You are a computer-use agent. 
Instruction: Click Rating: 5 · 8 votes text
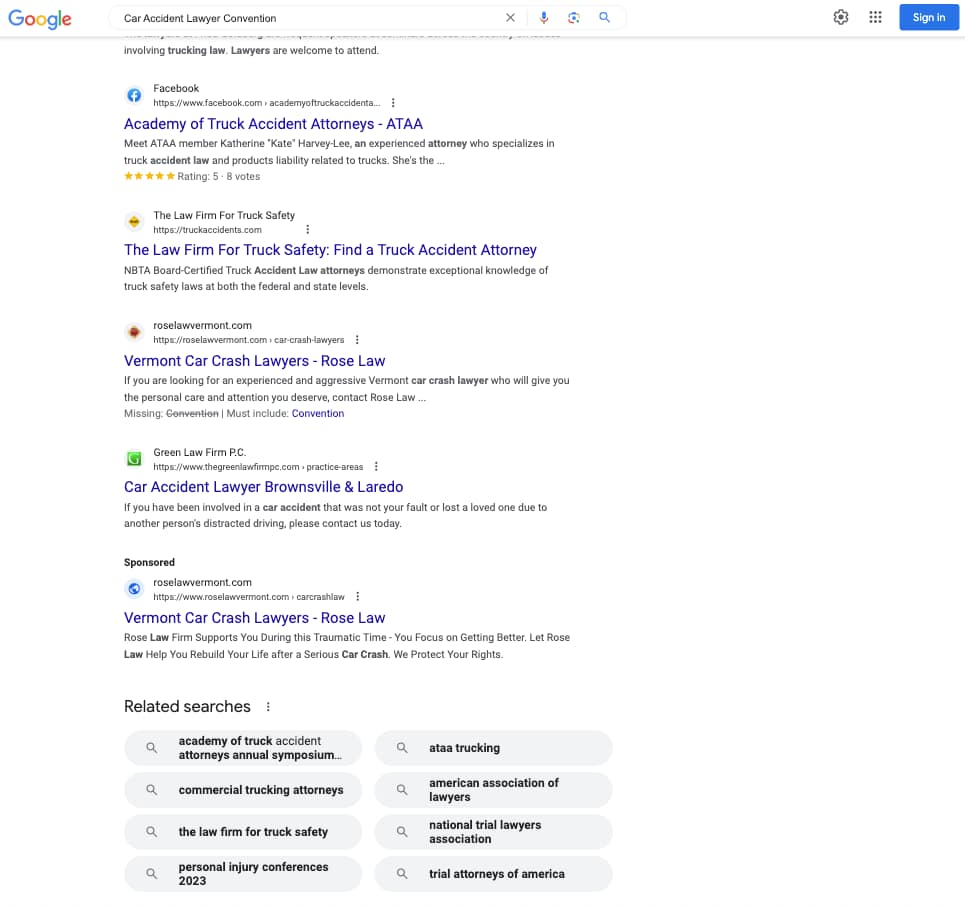point(218,177)
